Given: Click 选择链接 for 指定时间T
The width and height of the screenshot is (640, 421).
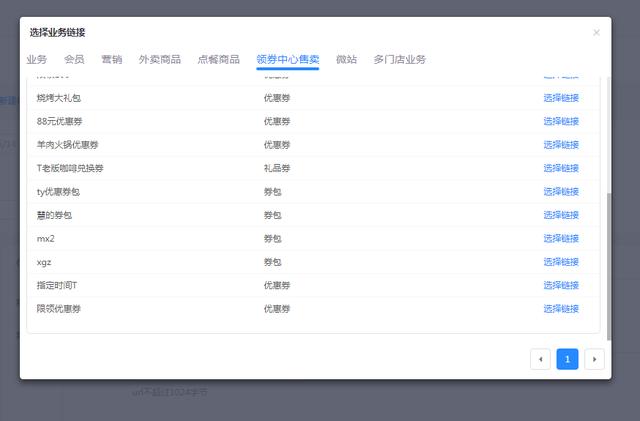Looking at the screenshot, I should click(x=561, y=285).
